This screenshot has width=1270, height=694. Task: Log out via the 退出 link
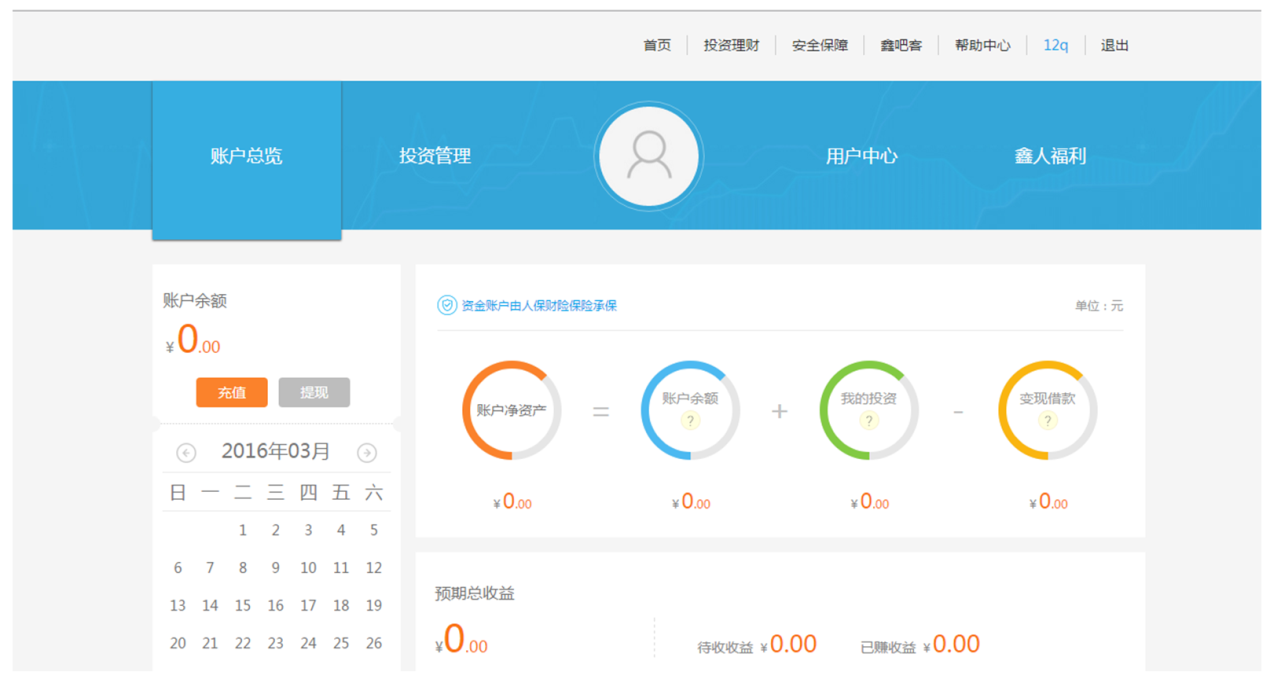point(1114,45)
